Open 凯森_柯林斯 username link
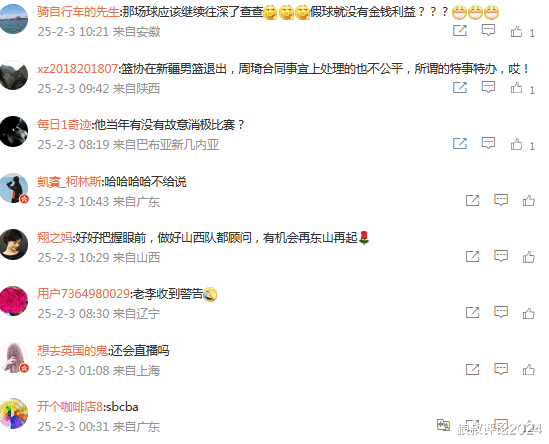549x444 pixels. click(69, 181)
